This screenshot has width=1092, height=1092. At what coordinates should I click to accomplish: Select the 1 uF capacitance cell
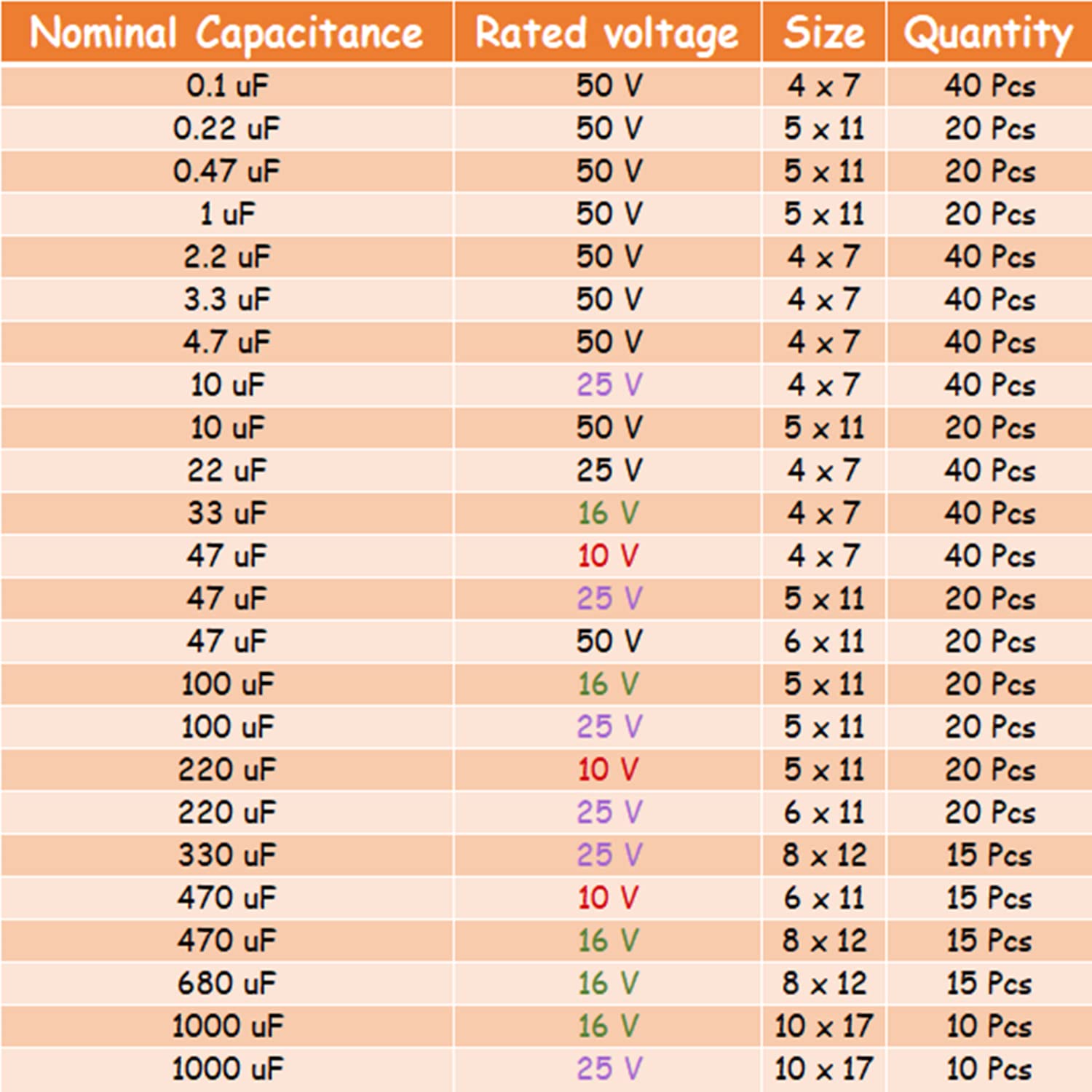coord(227,214)
